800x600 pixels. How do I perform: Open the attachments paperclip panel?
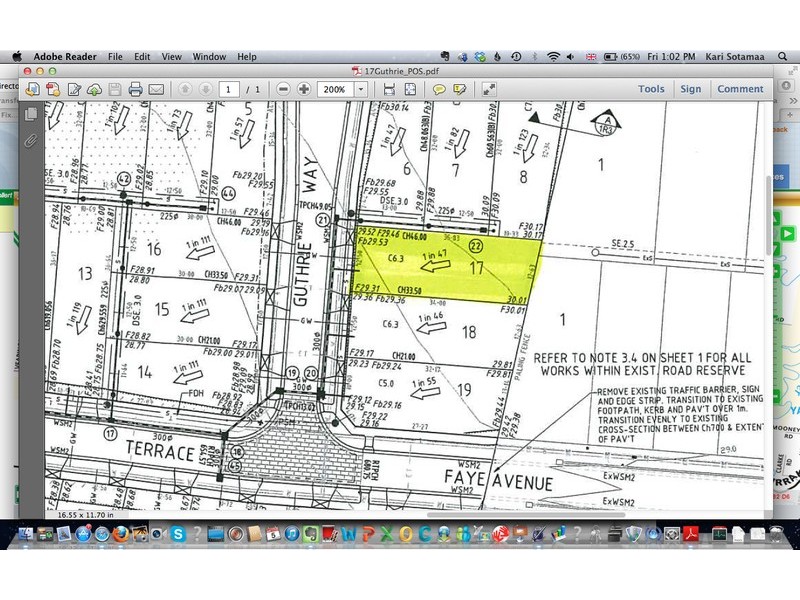[30, 139]
